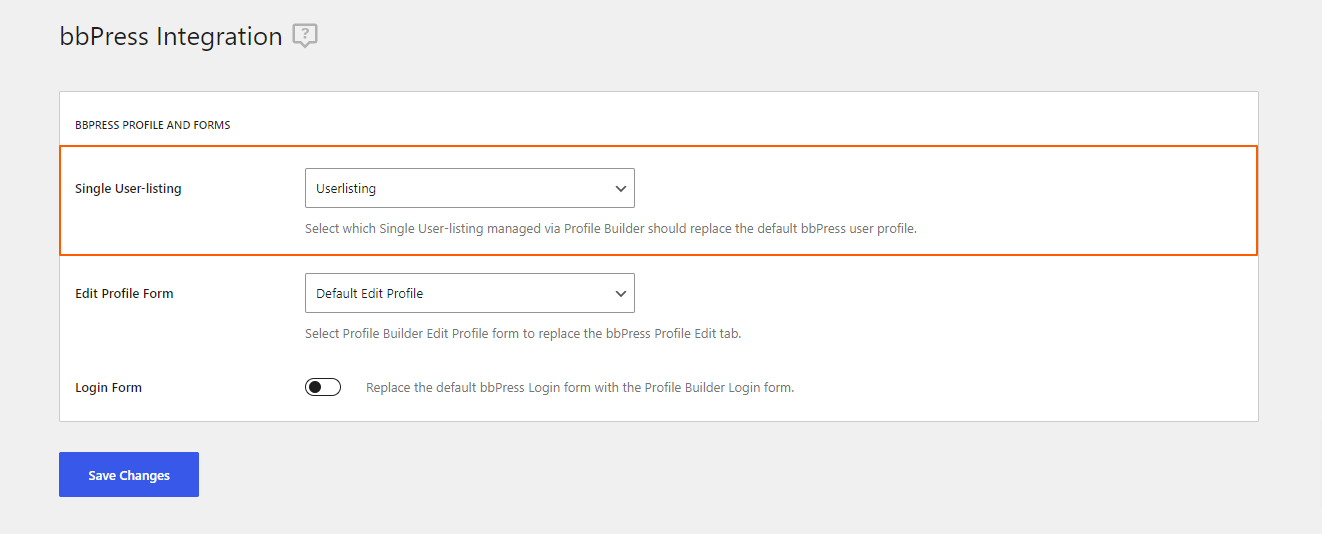
Task: Click the chevron arrow on Default Edit Profile select
Action: (x=621, y=293)
